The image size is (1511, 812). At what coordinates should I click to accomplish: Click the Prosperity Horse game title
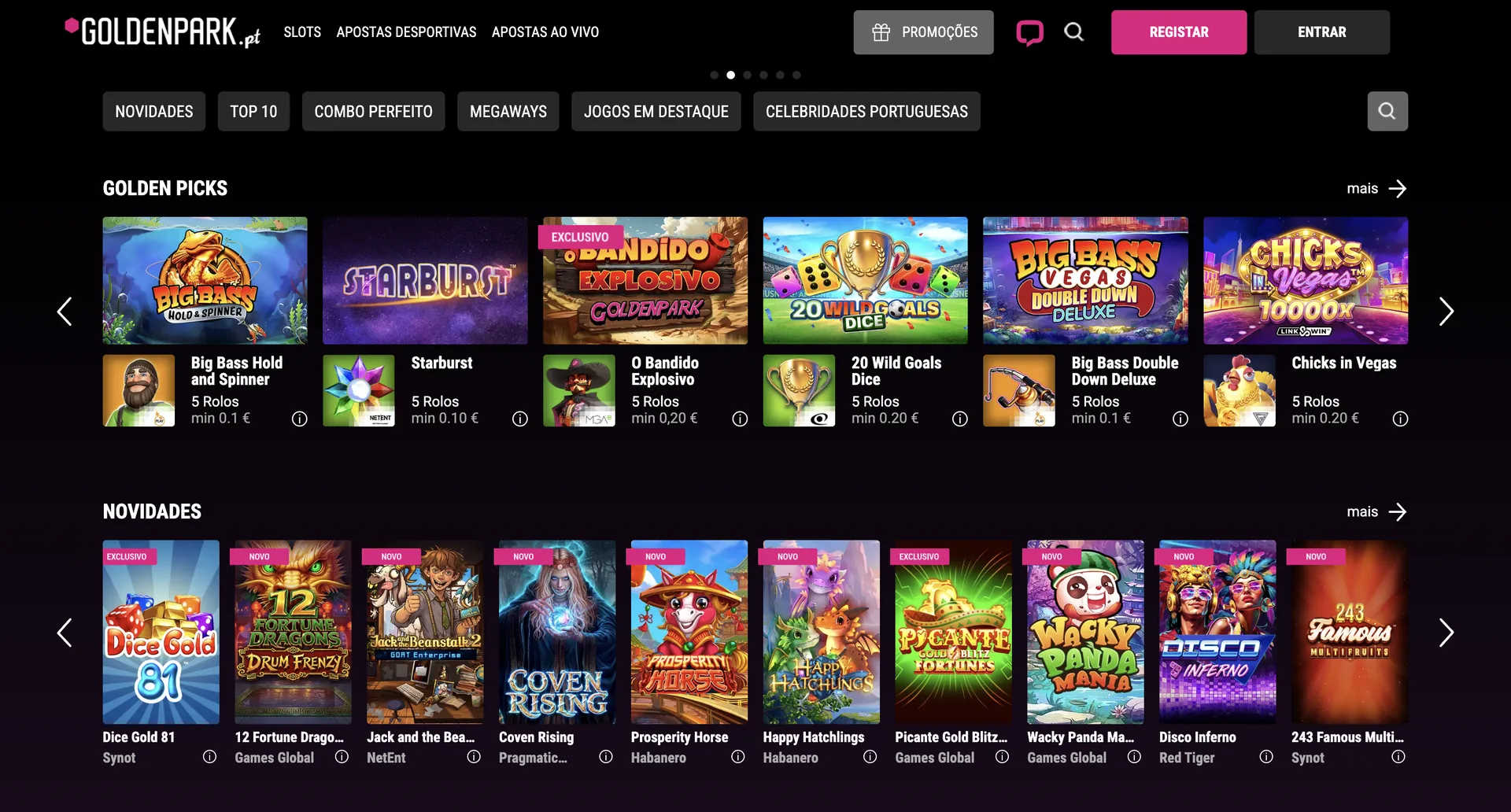point(679,737)
